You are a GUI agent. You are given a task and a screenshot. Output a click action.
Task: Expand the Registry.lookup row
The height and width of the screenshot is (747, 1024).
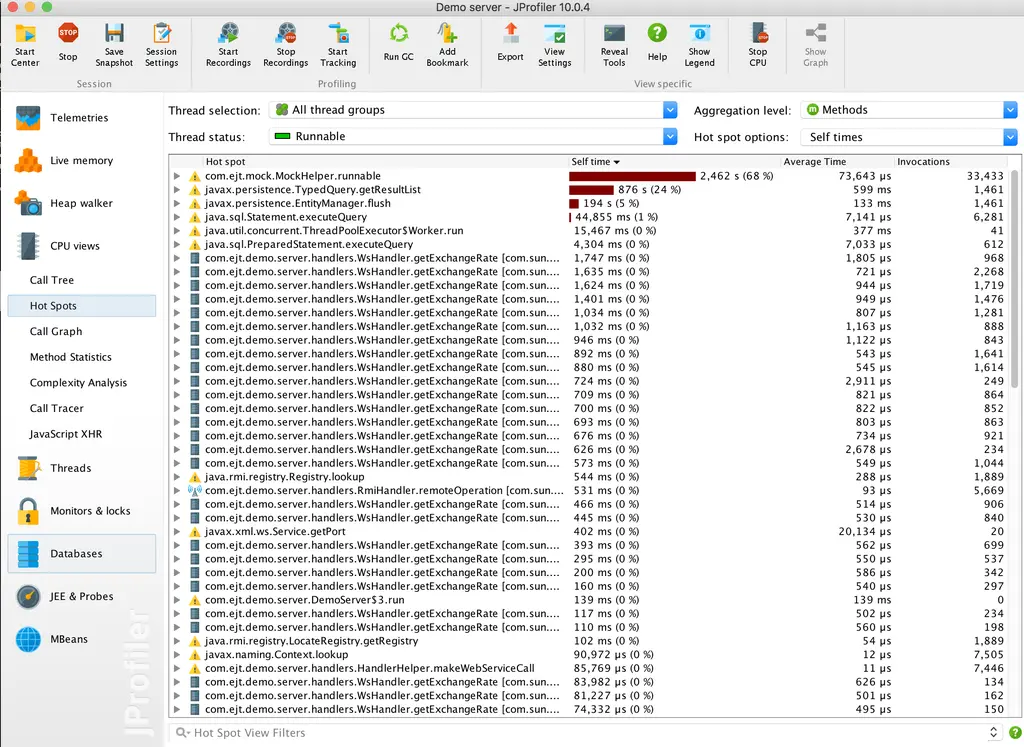pos(177,477)
